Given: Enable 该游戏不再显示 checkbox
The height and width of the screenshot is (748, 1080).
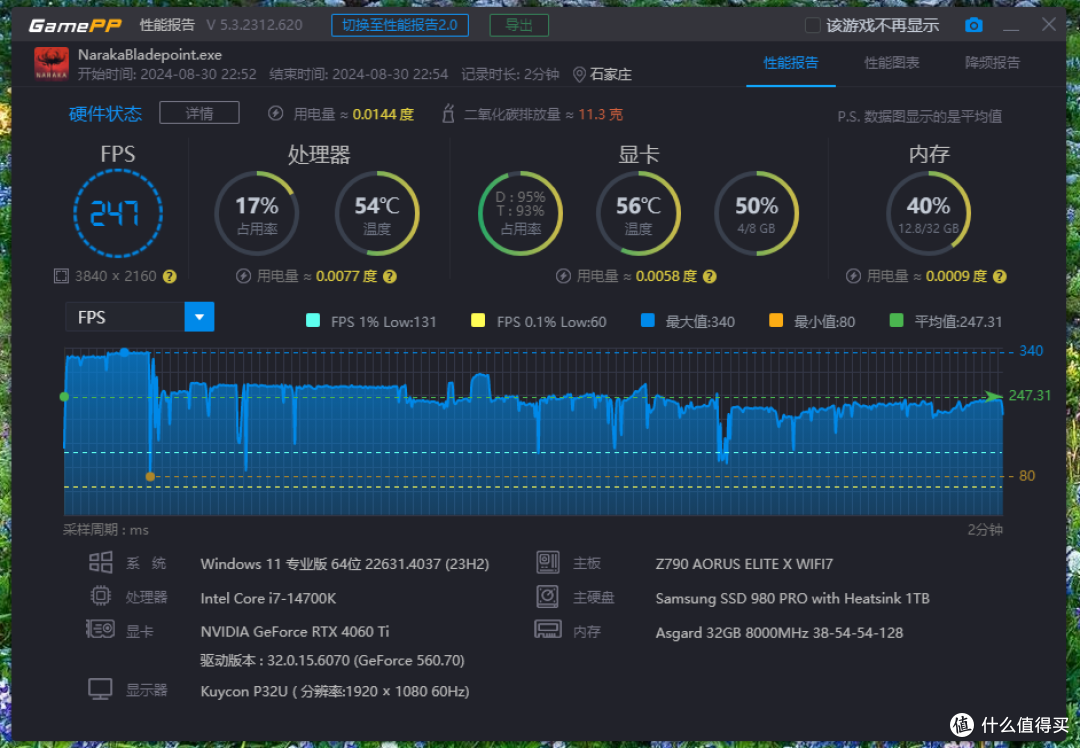Looking at the screenshot, I should point(813,25).
